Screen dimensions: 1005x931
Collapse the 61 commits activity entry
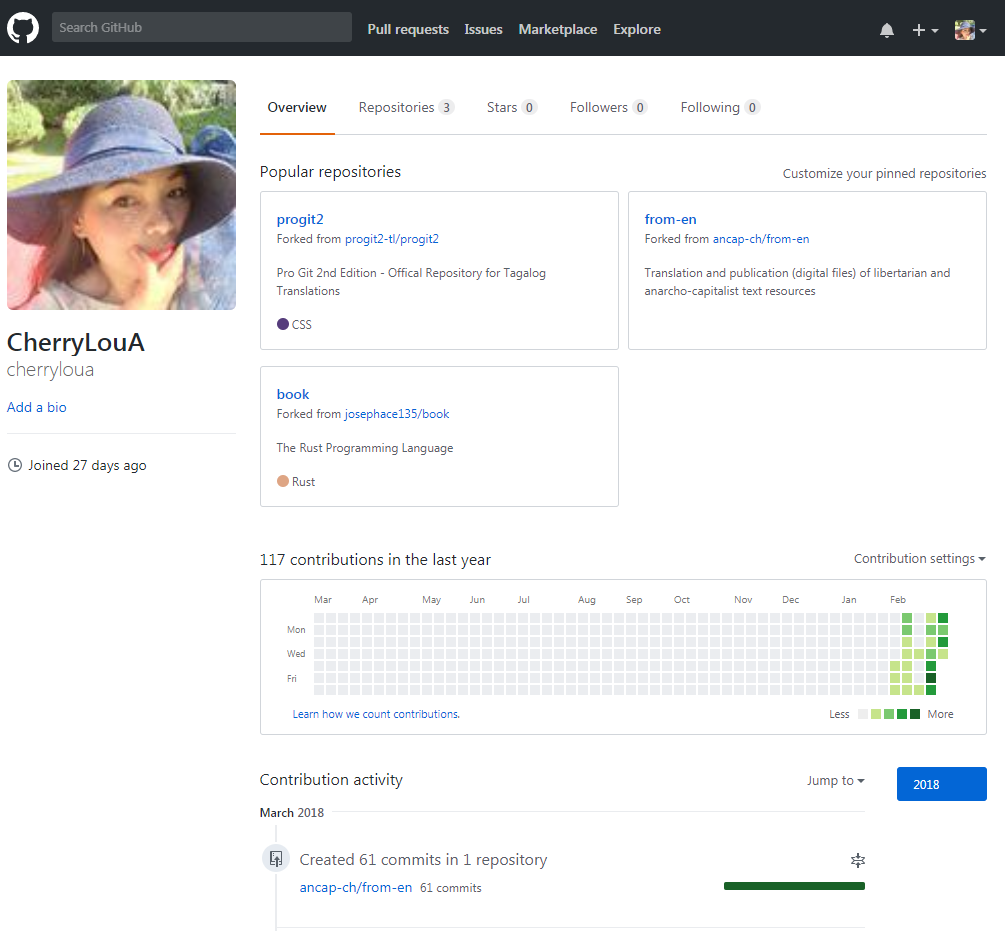(x=858, y=860)
